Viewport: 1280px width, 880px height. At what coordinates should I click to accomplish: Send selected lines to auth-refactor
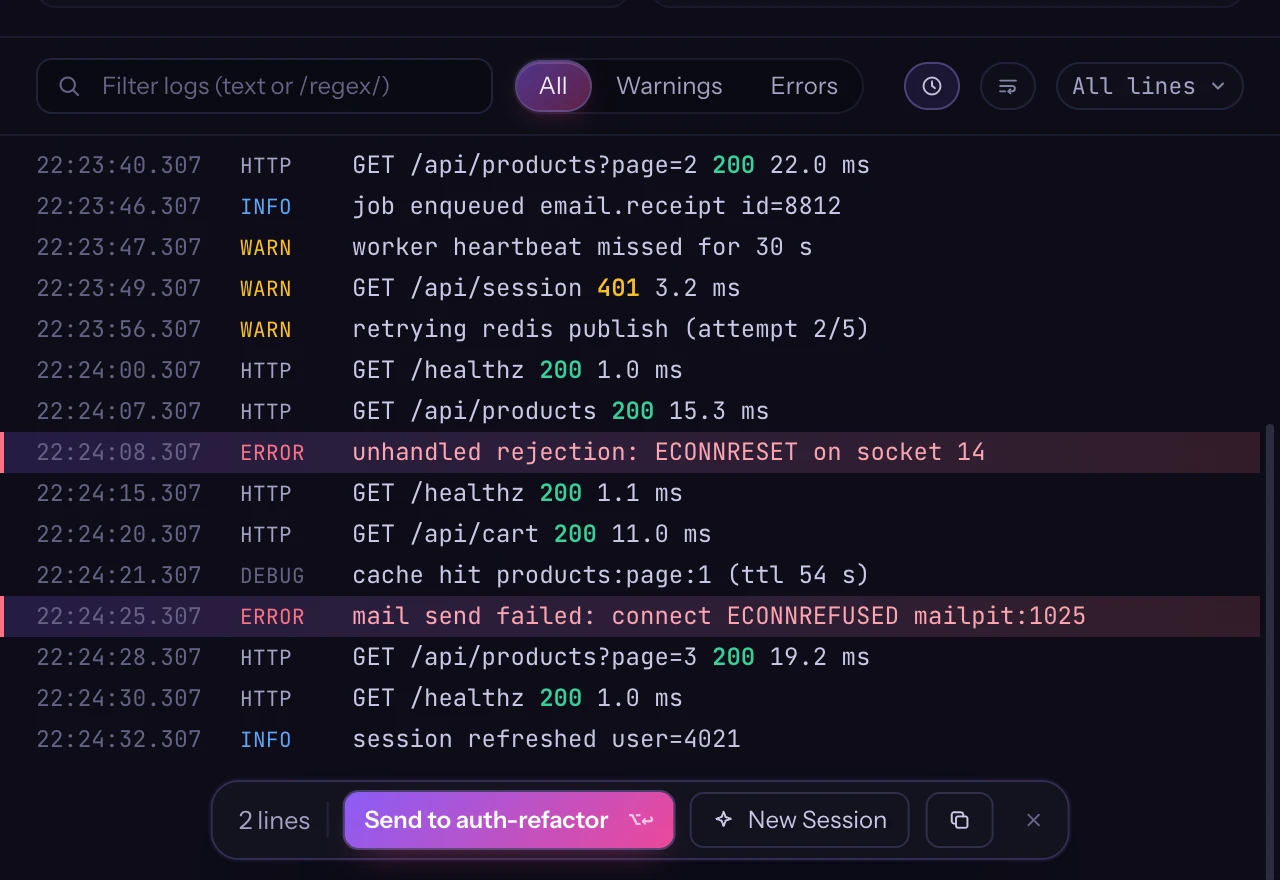click(509, 820)
